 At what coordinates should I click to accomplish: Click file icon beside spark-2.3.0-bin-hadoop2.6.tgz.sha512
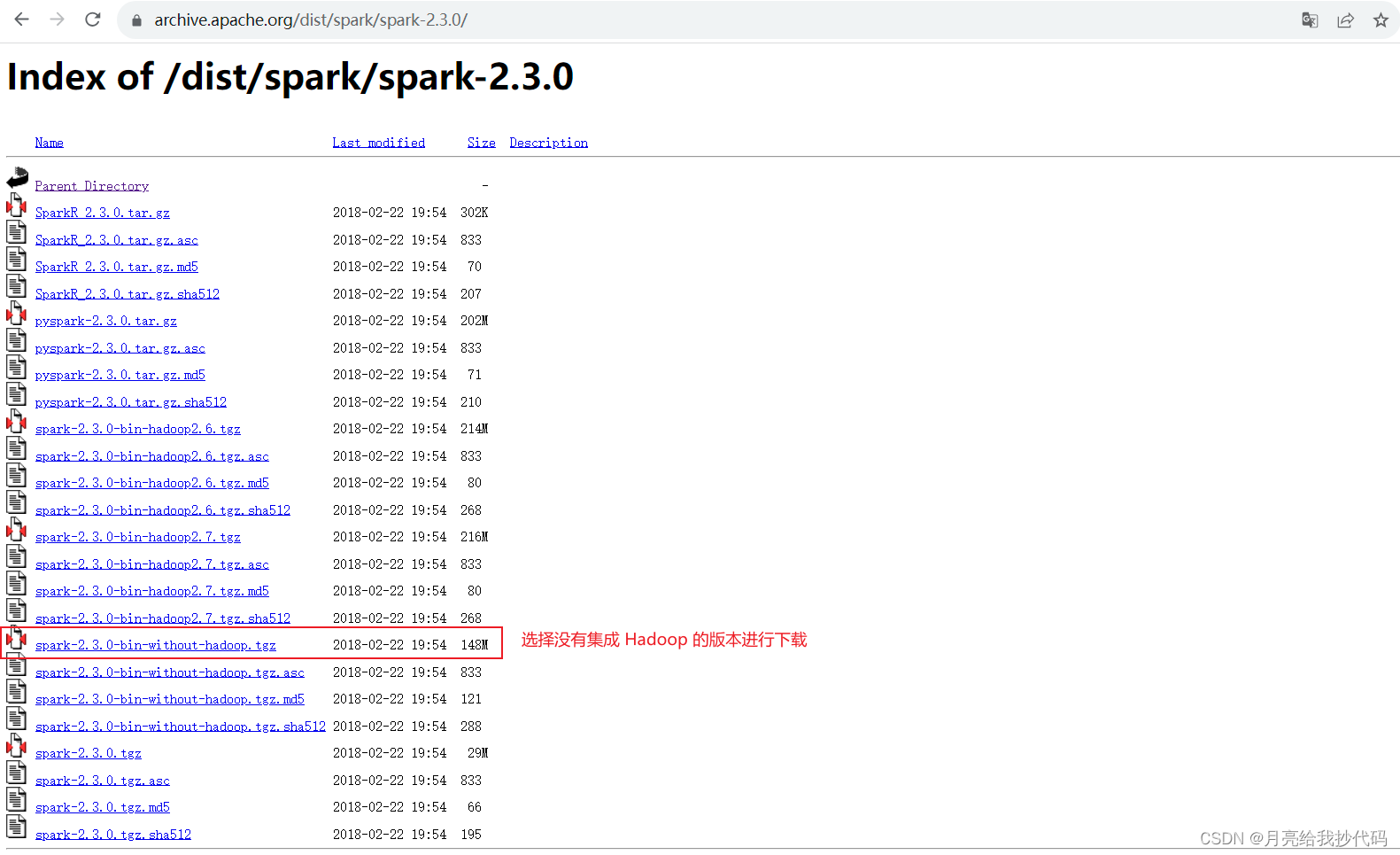click(17, 503)
